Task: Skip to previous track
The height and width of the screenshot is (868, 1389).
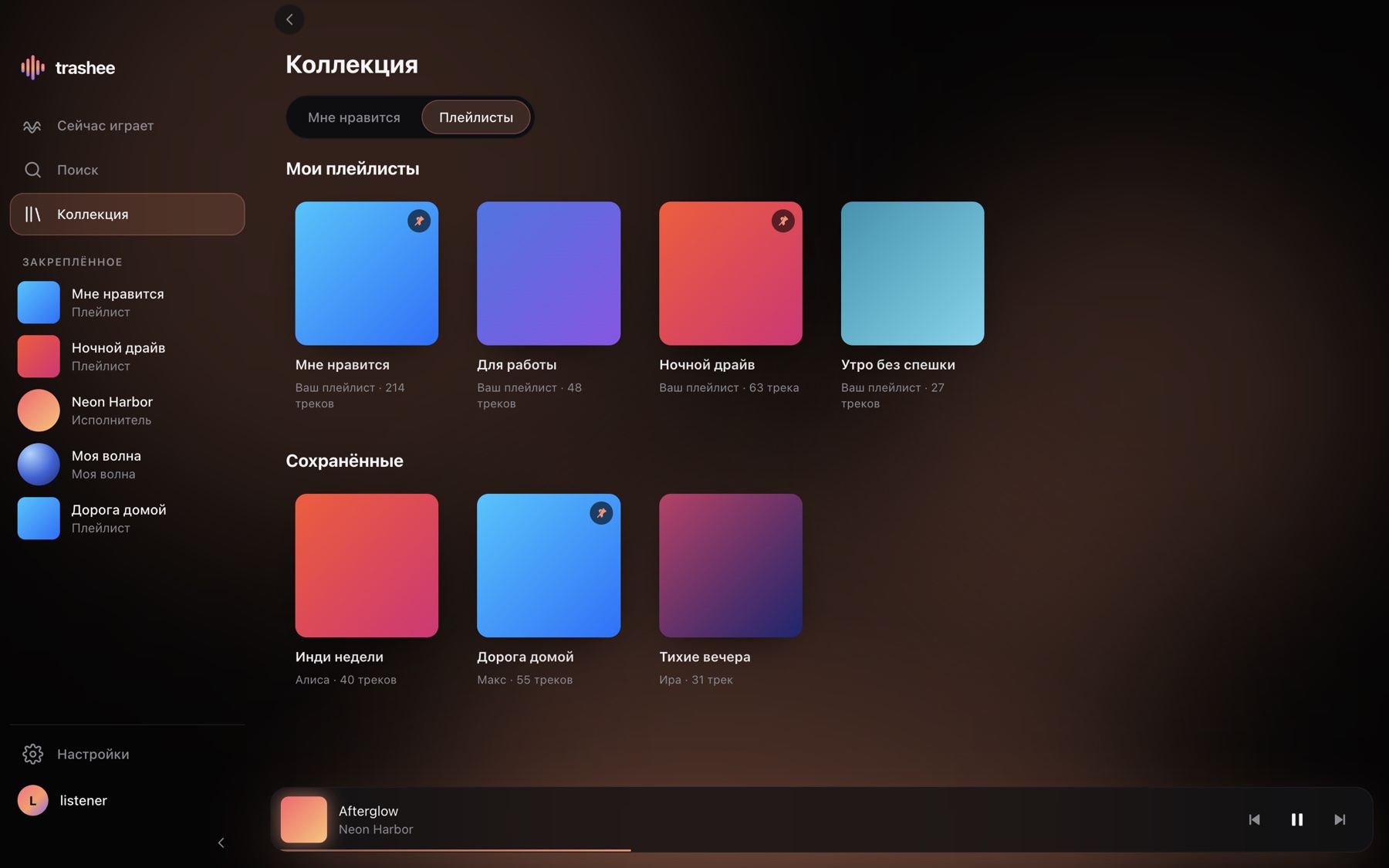Action: (1254, 819)
